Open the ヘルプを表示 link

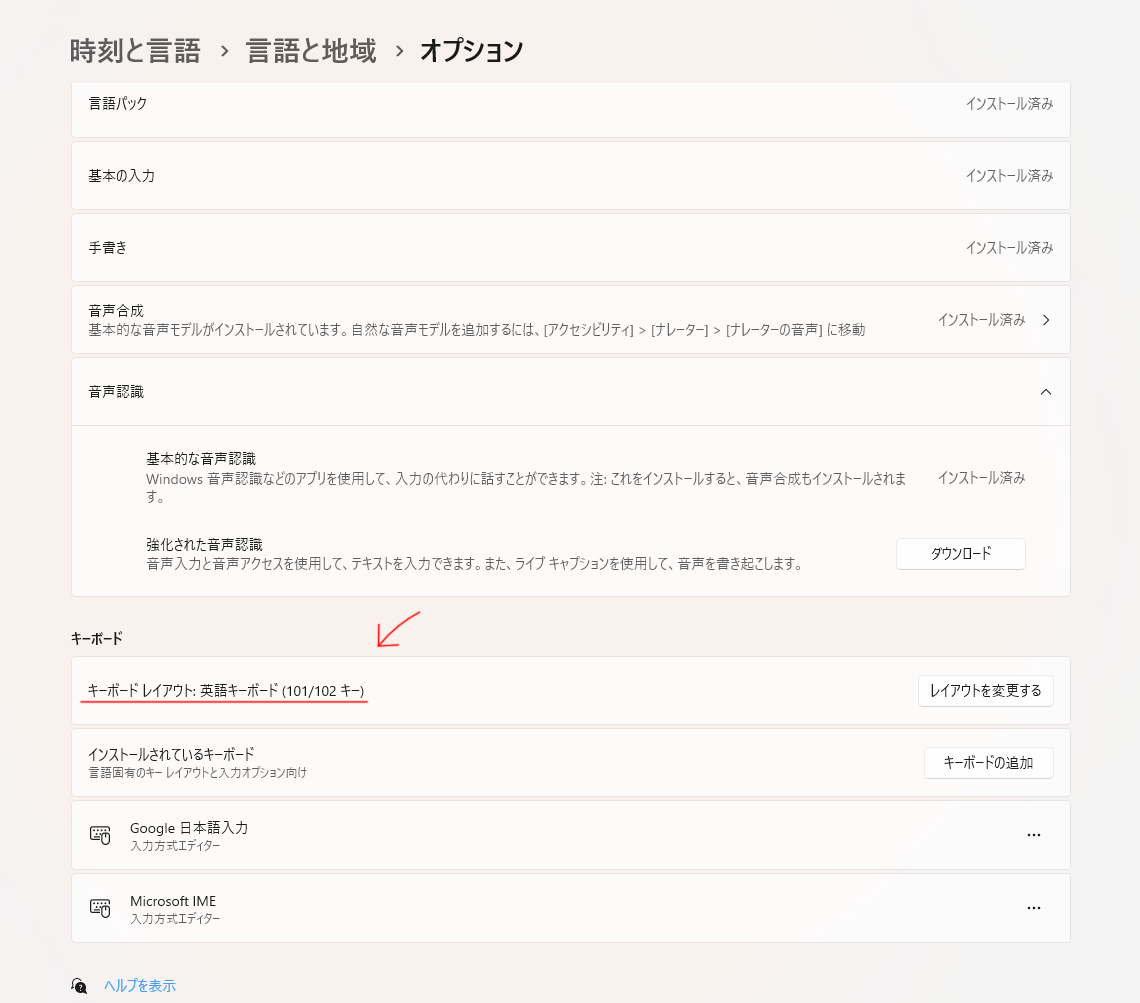[140, 986]
